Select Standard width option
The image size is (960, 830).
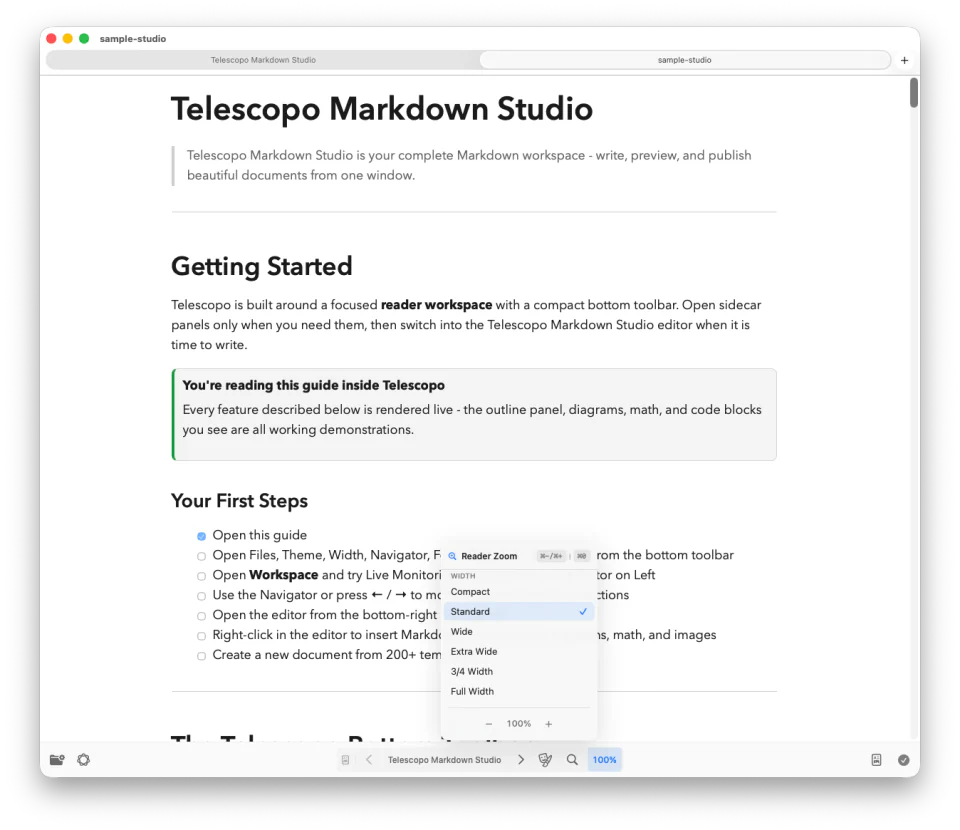[x=519, y=611]
